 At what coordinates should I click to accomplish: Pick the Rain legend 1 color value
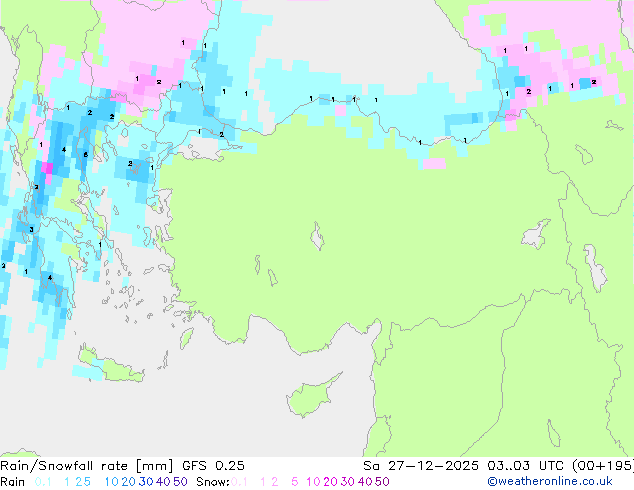pyautogui.click(x=67, y=482)
